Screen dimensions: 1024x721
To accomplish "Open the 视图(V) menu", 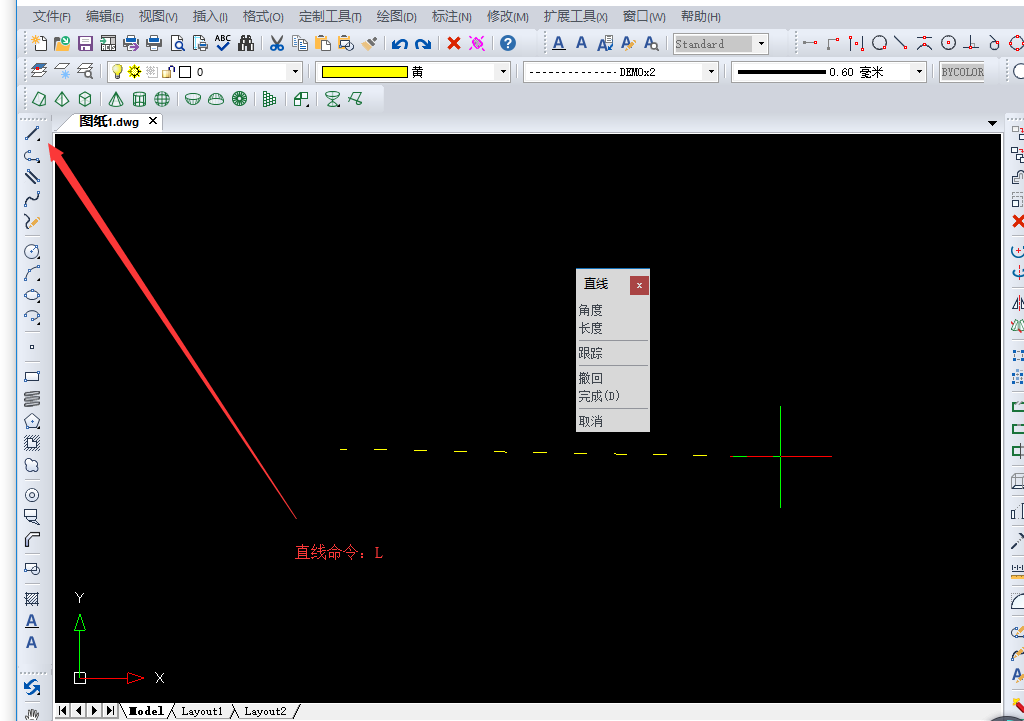I will (158, 16).
